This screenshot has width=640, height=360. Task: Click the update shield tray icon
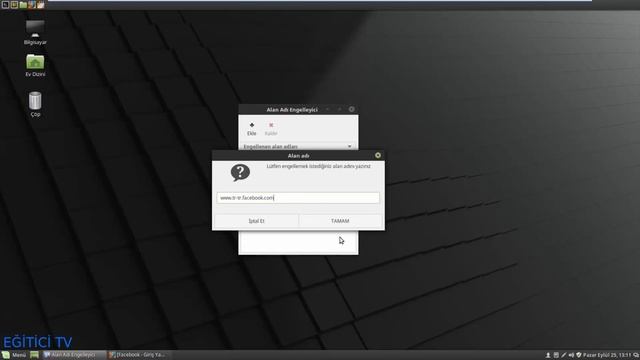[x=579, y=355]
